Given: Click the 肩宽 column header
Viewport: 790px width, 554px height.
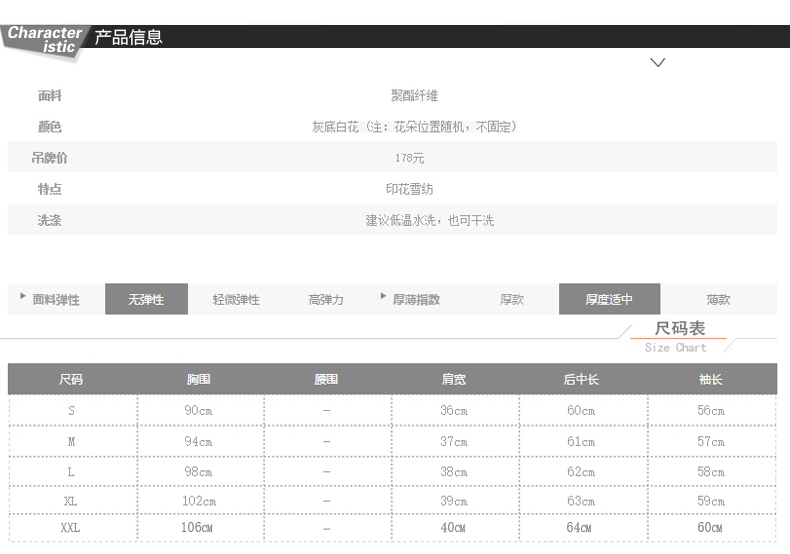Looking at the screenshot, I should click(454, 379).
